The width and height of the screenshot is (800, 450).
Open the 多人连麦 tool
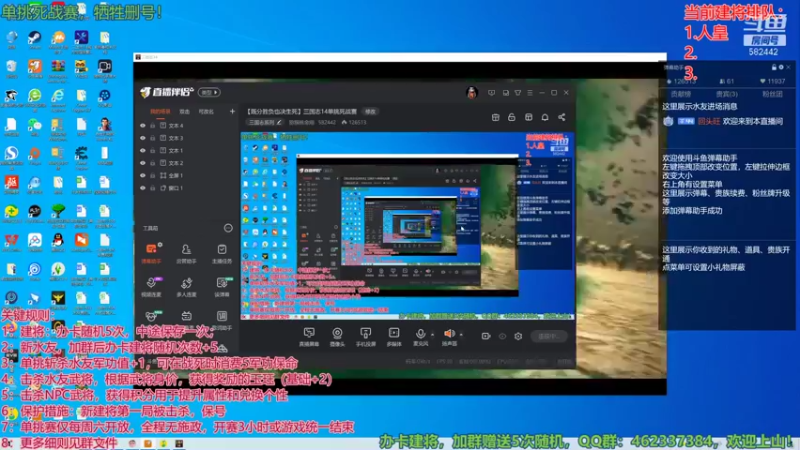[x=186, y=287]
